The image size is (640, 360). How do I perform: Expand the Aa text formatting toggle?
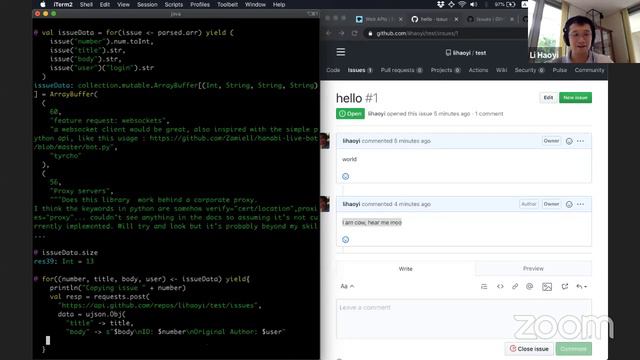click(x=347, y=286)
